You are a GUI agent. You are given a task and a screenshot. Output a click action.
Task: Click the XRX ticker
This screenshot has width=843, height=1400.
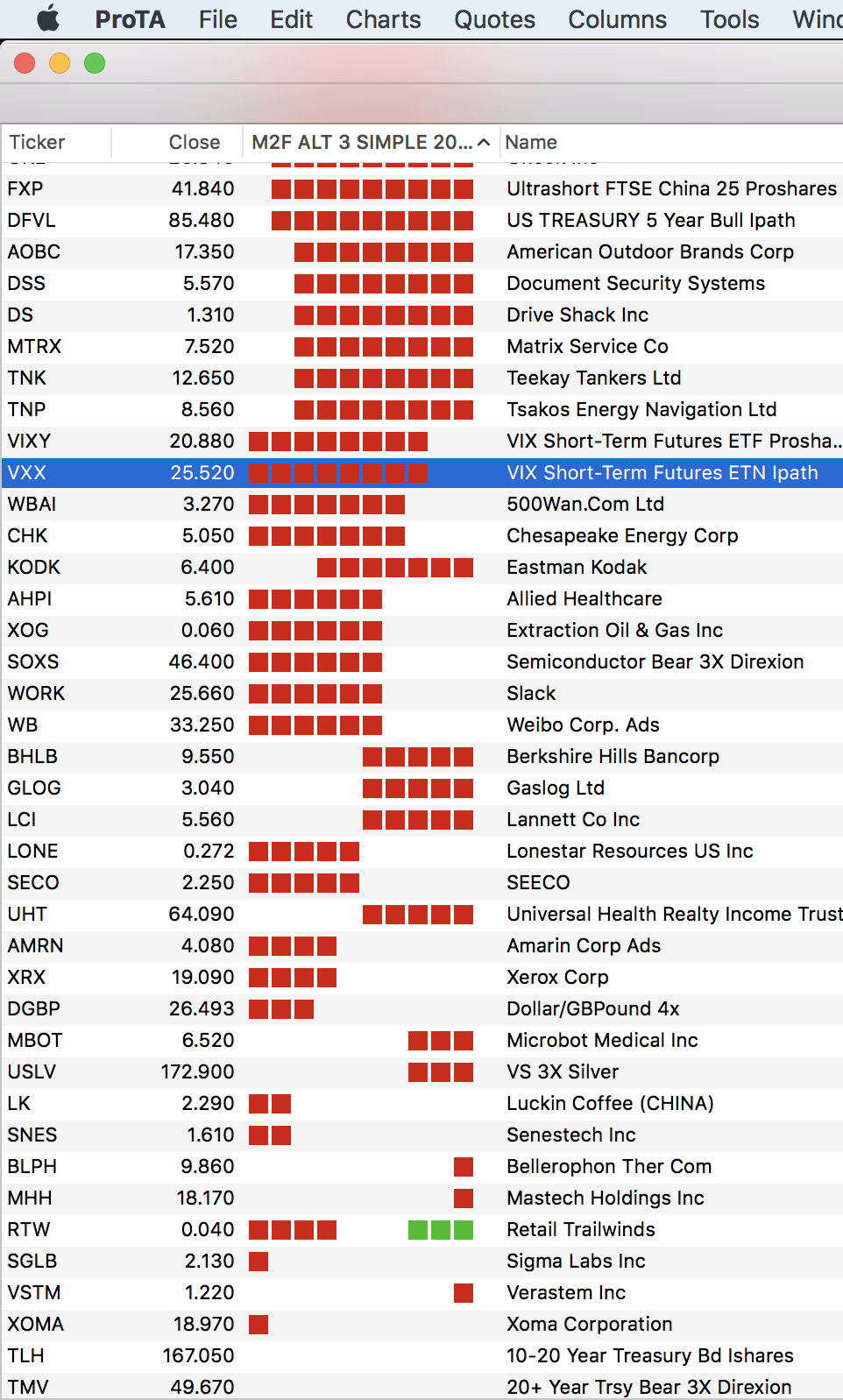pos(26,977)
